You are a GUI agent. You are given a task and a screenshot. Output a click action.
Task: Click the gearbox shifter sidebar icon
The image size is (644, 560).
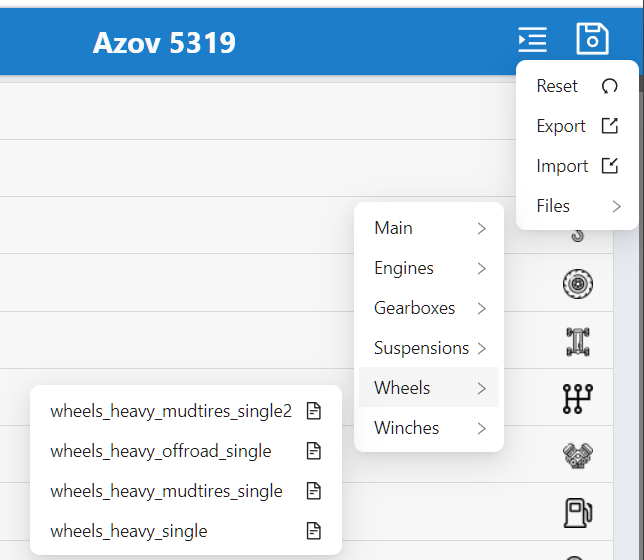pos(578,399)
